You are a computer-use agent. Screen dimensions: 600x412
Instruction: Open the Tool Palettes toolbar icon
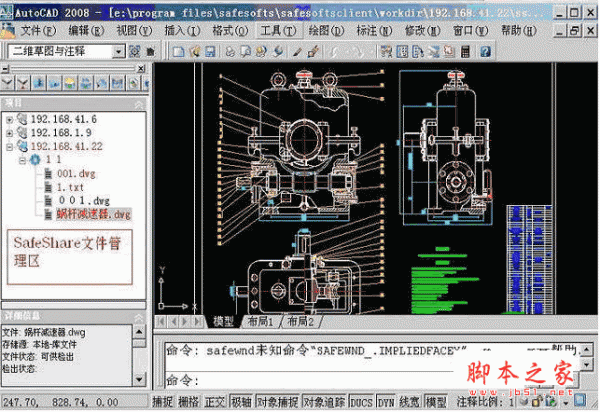(x=418, y=52)
